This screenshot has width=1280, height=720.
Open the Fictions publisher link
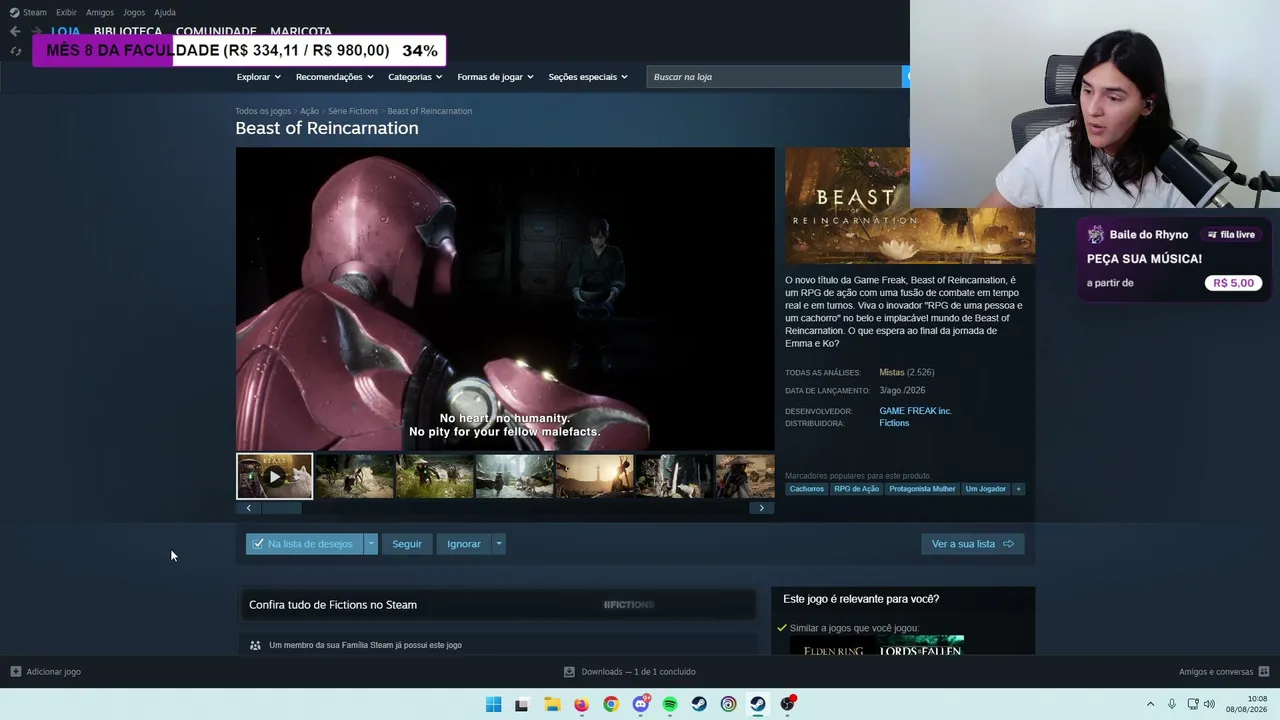pyautogui.click(x=894, y=423)
